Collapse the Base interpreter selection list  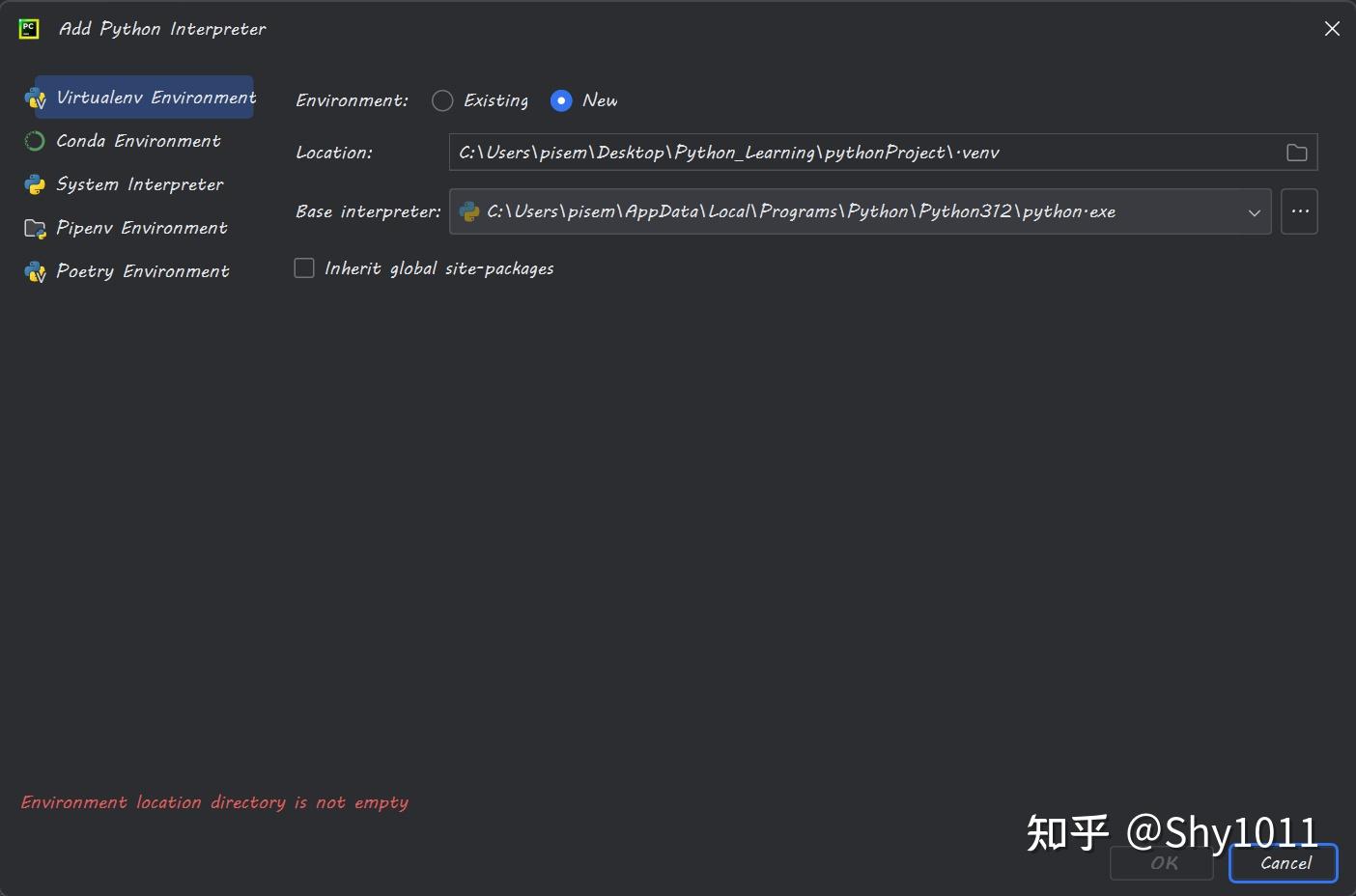pos(1254,211)
